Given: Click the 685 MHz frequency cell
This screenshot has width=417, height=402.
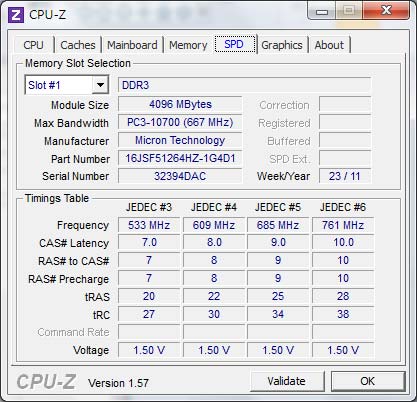Looking at the screenshot, I should [278, 225].
